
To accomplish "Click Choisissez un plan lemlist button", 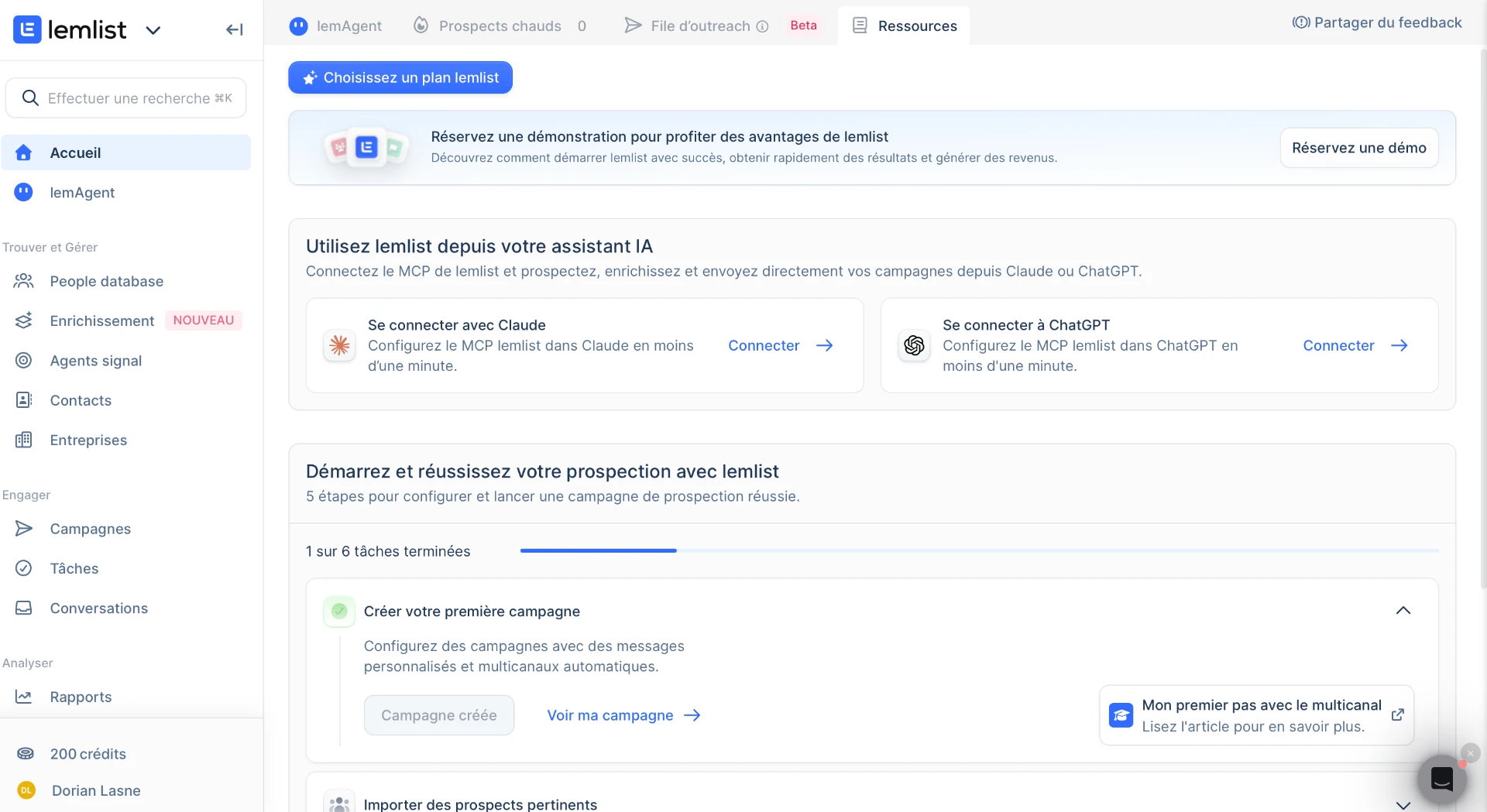I will [400, 77].
